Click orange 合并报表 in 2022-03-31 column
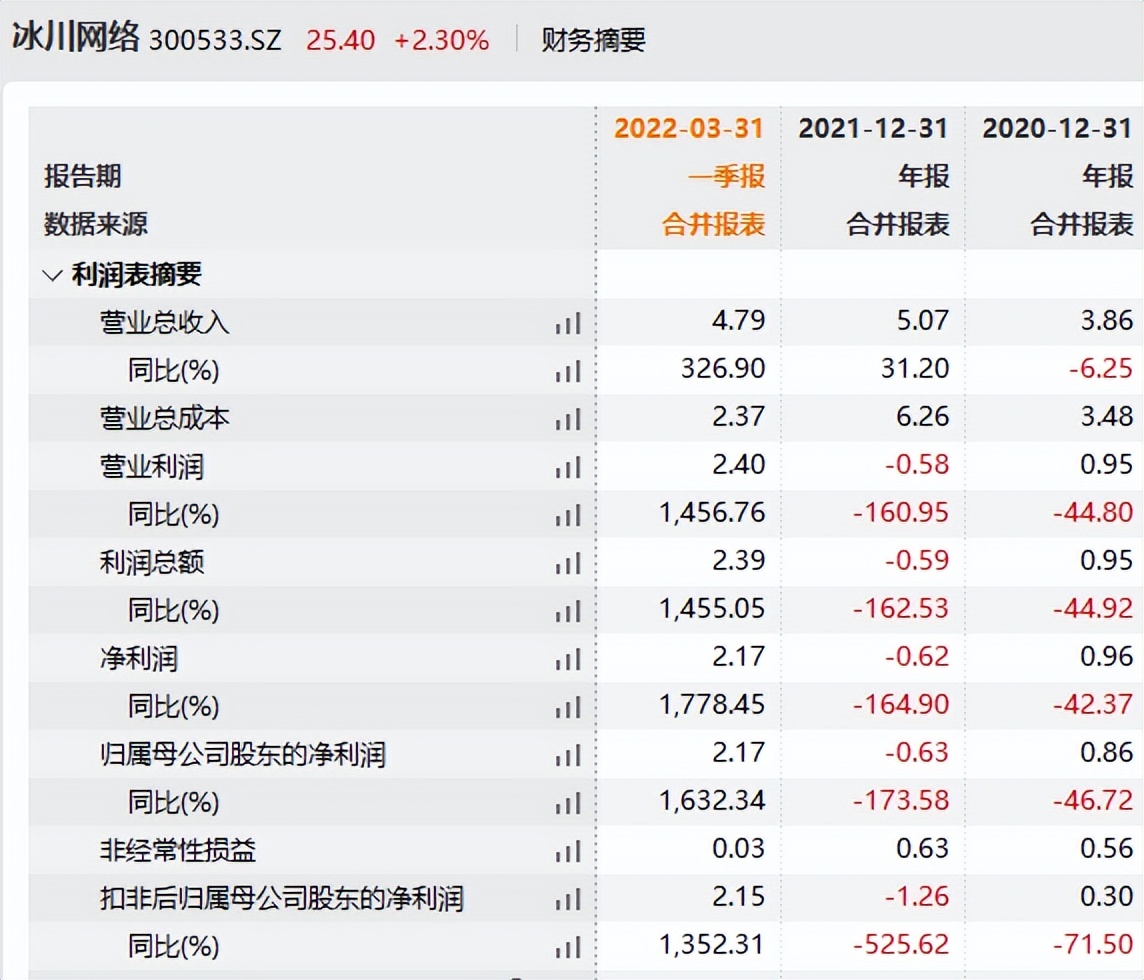This screenshot has width=1144, height=980. tap(714, 224)
